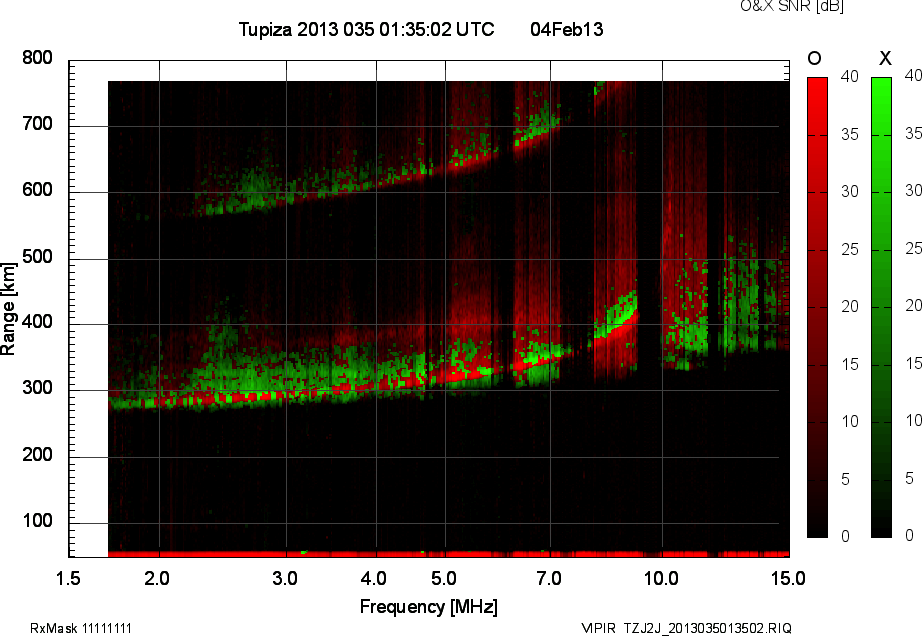The image size is (922, 636).
Task: Click the 500 range tick label
Action: pos(38,257)
